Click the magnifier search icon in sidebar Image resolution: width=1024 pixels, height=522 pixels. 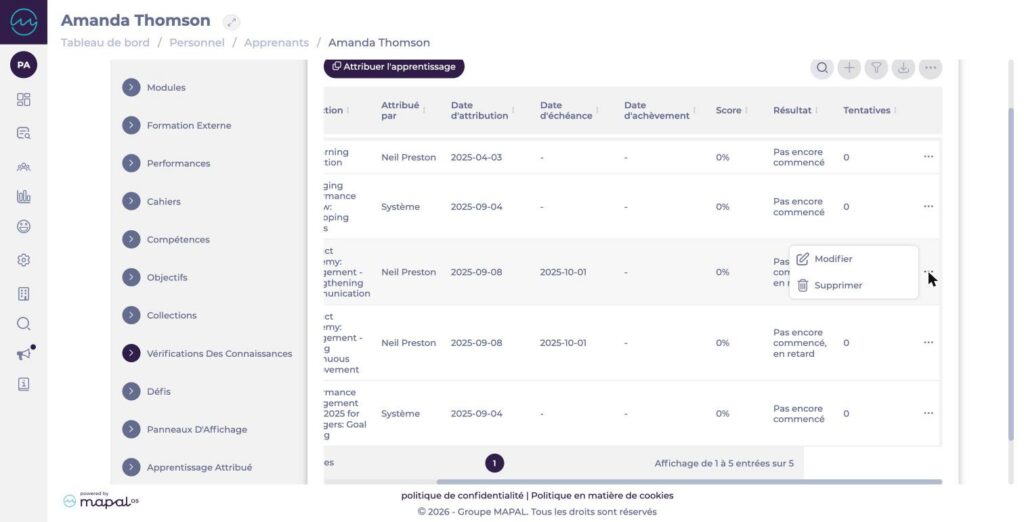(x=24, y=324)
